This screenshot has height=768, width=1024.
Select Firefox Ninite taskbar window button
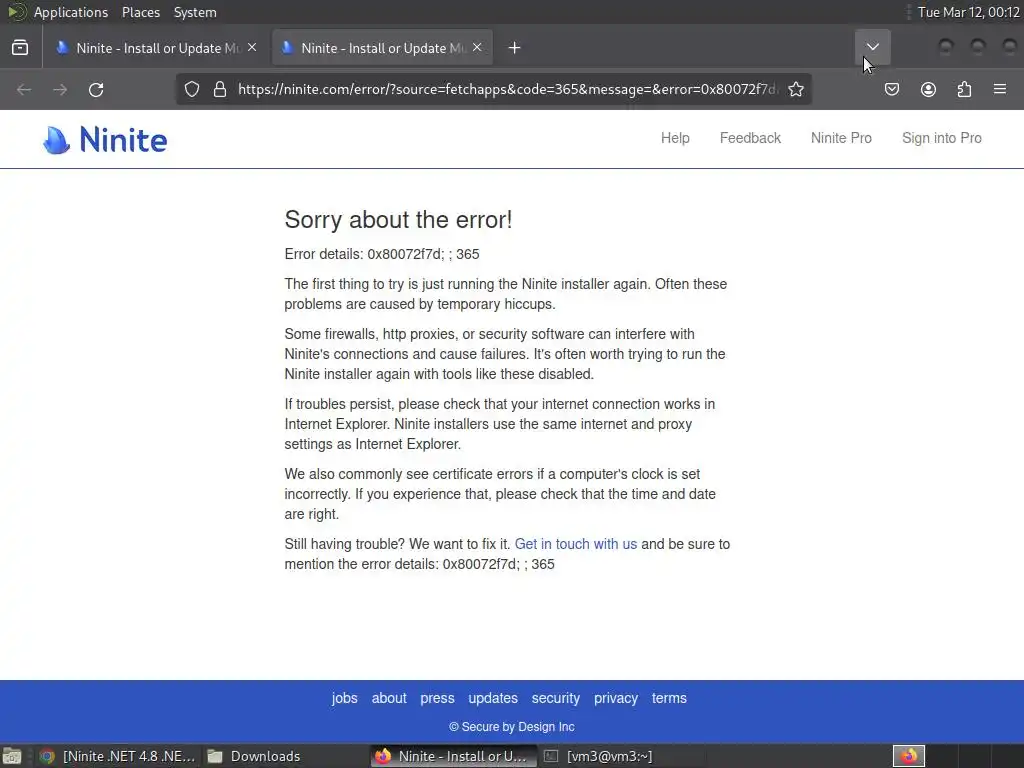(x=454, y=756)
